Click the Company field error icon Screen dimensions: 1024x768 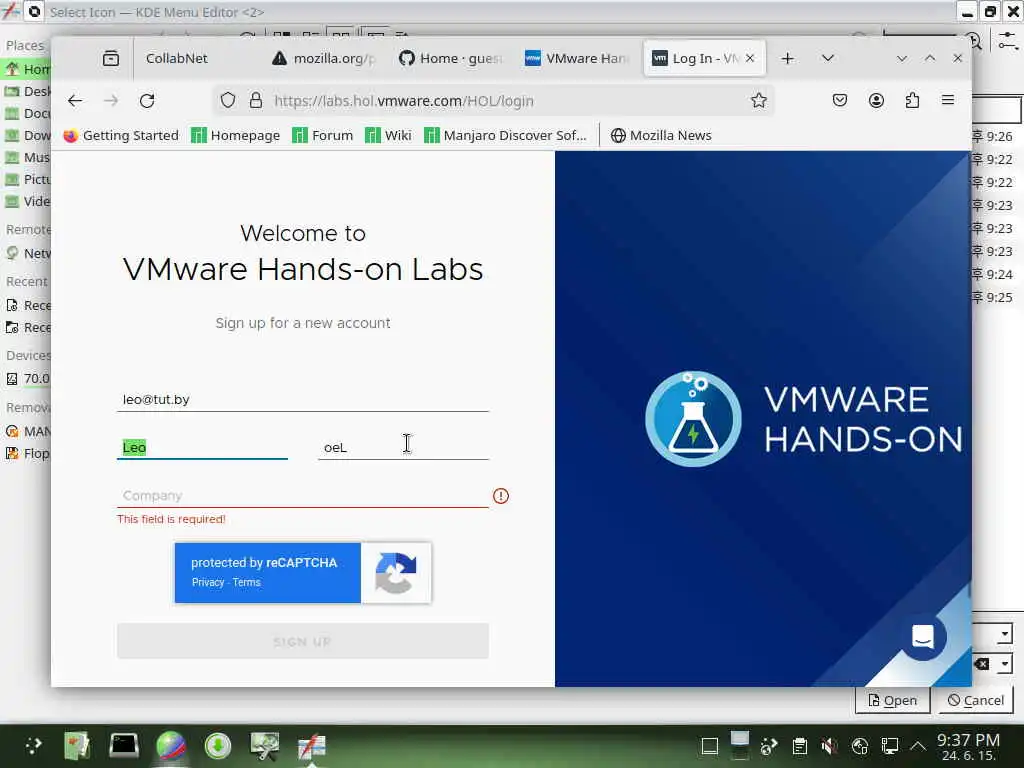[501, 496]
